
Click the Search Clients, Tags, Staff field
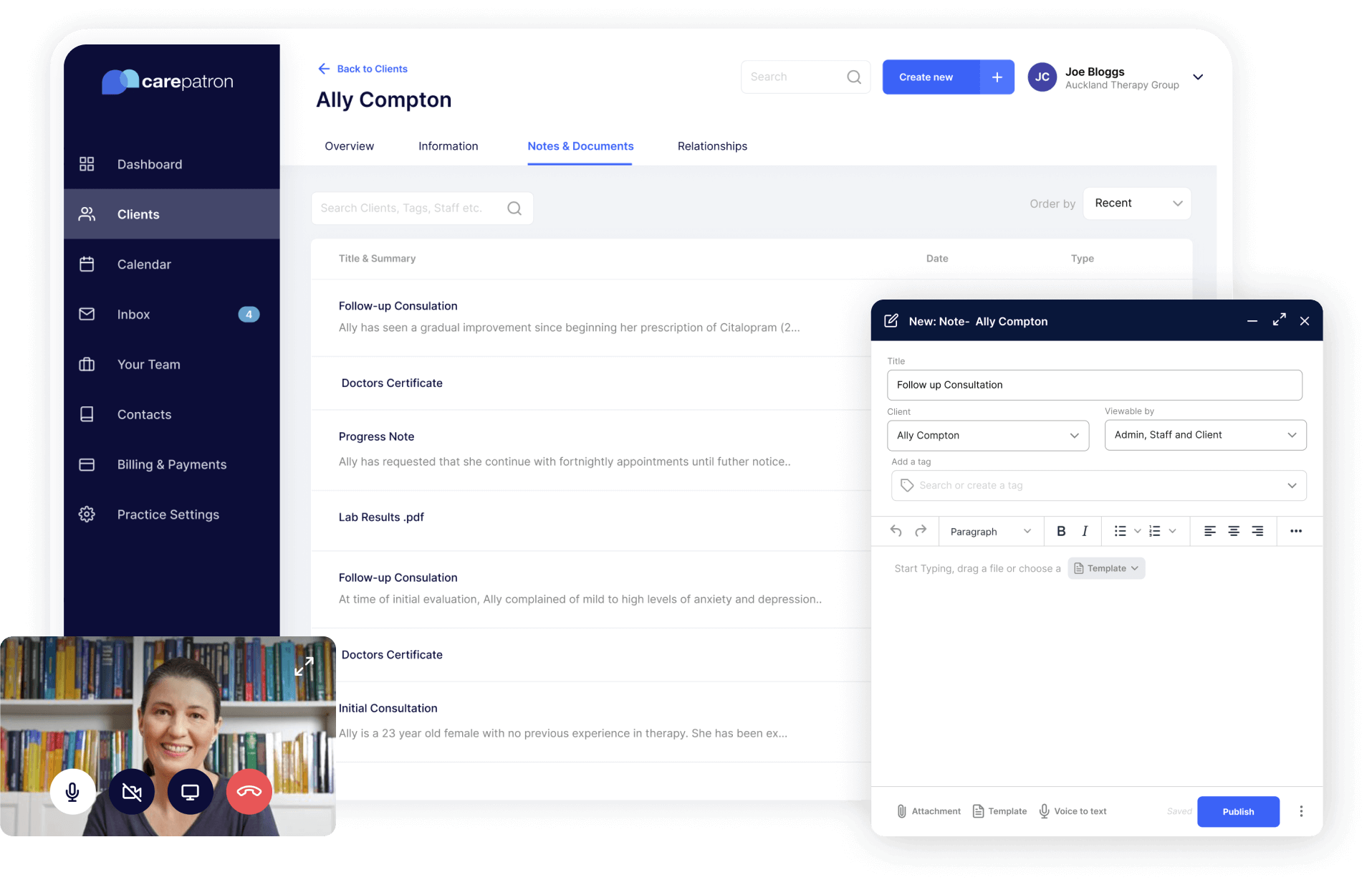pos(422,208)
